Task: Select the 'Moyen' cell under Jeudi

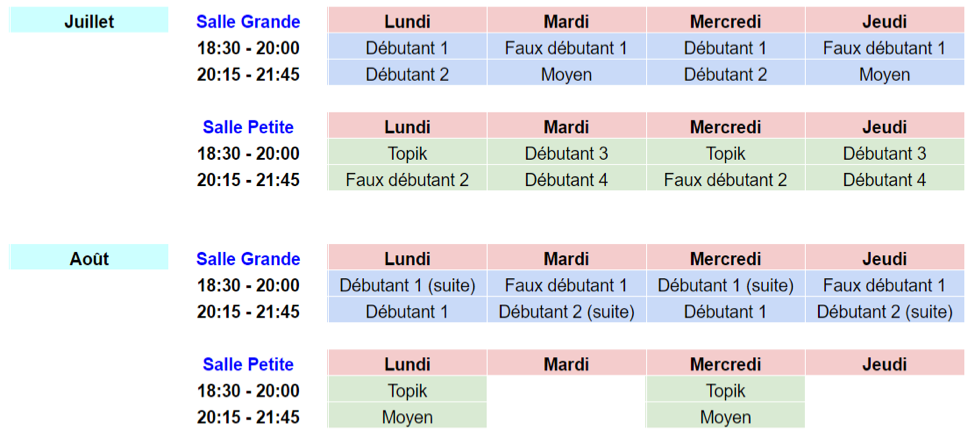Action: pos(884,74)
